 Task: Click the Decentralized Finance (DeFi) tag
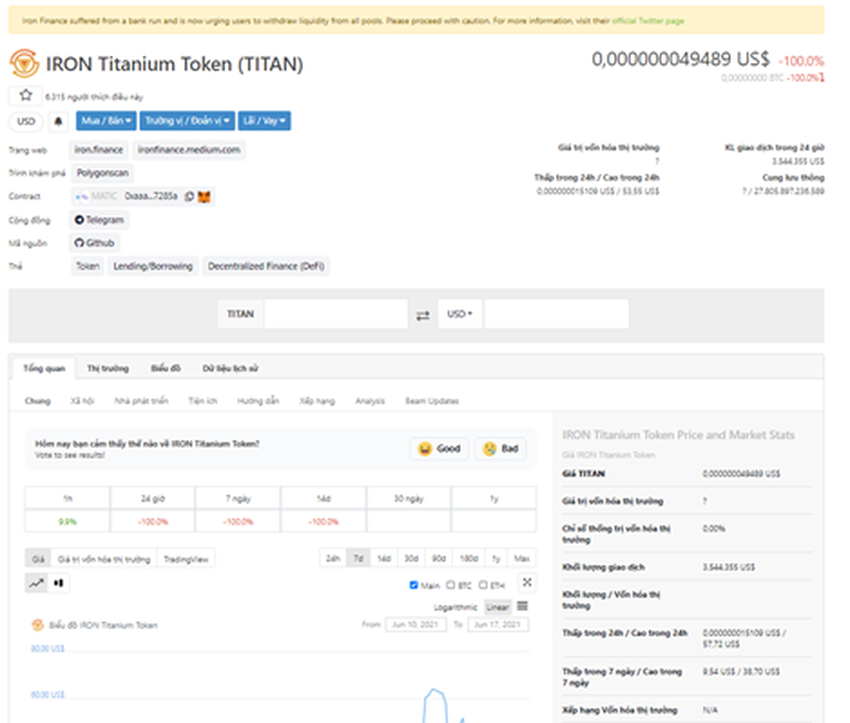click(x=266, y=266)
